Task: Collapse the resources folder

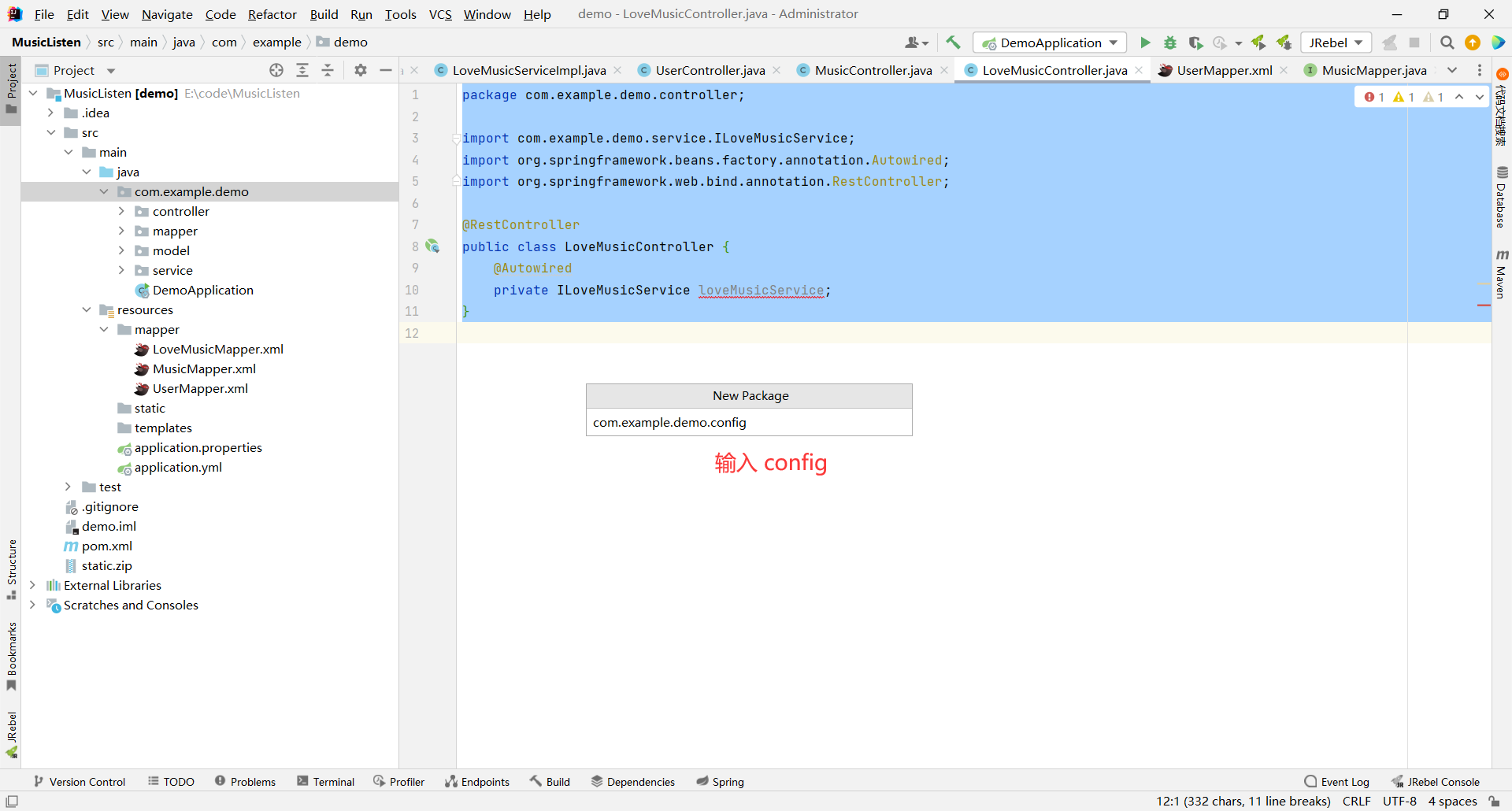Action: (x=87, y=309)
